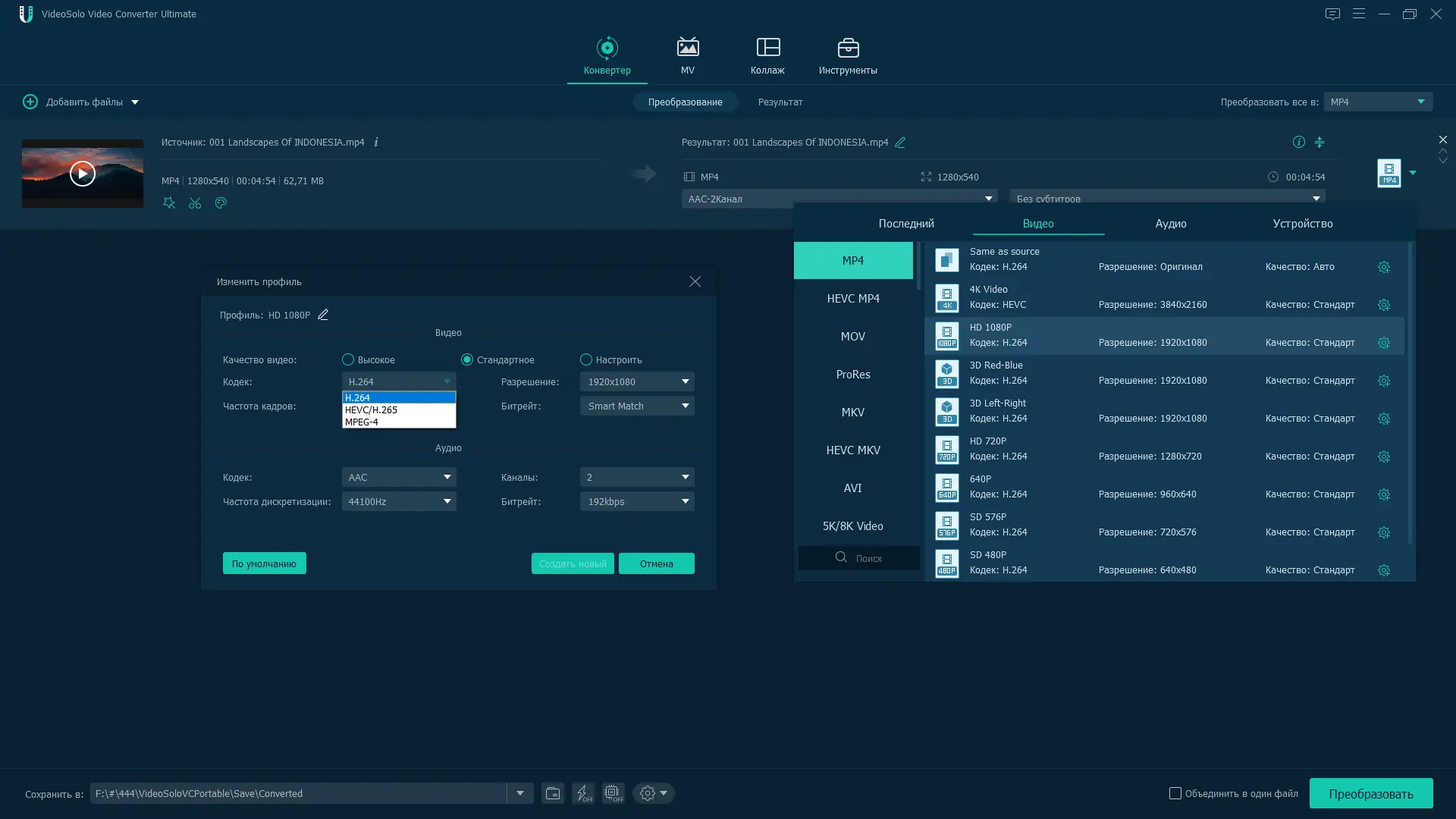Open the MV tab icon

(x=687, y=48)
